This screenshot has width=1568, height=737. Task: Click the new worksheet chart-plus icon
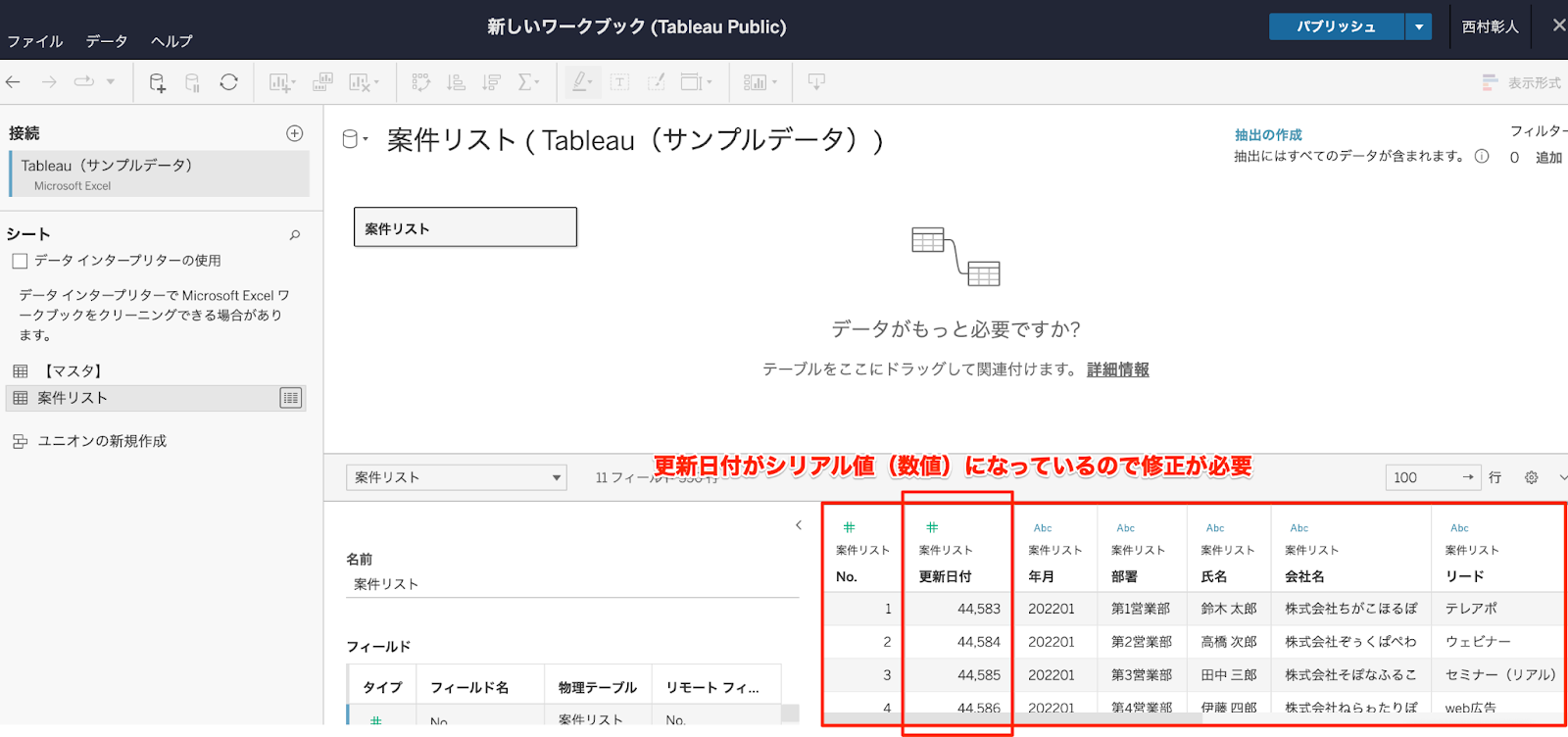[281, 82]
